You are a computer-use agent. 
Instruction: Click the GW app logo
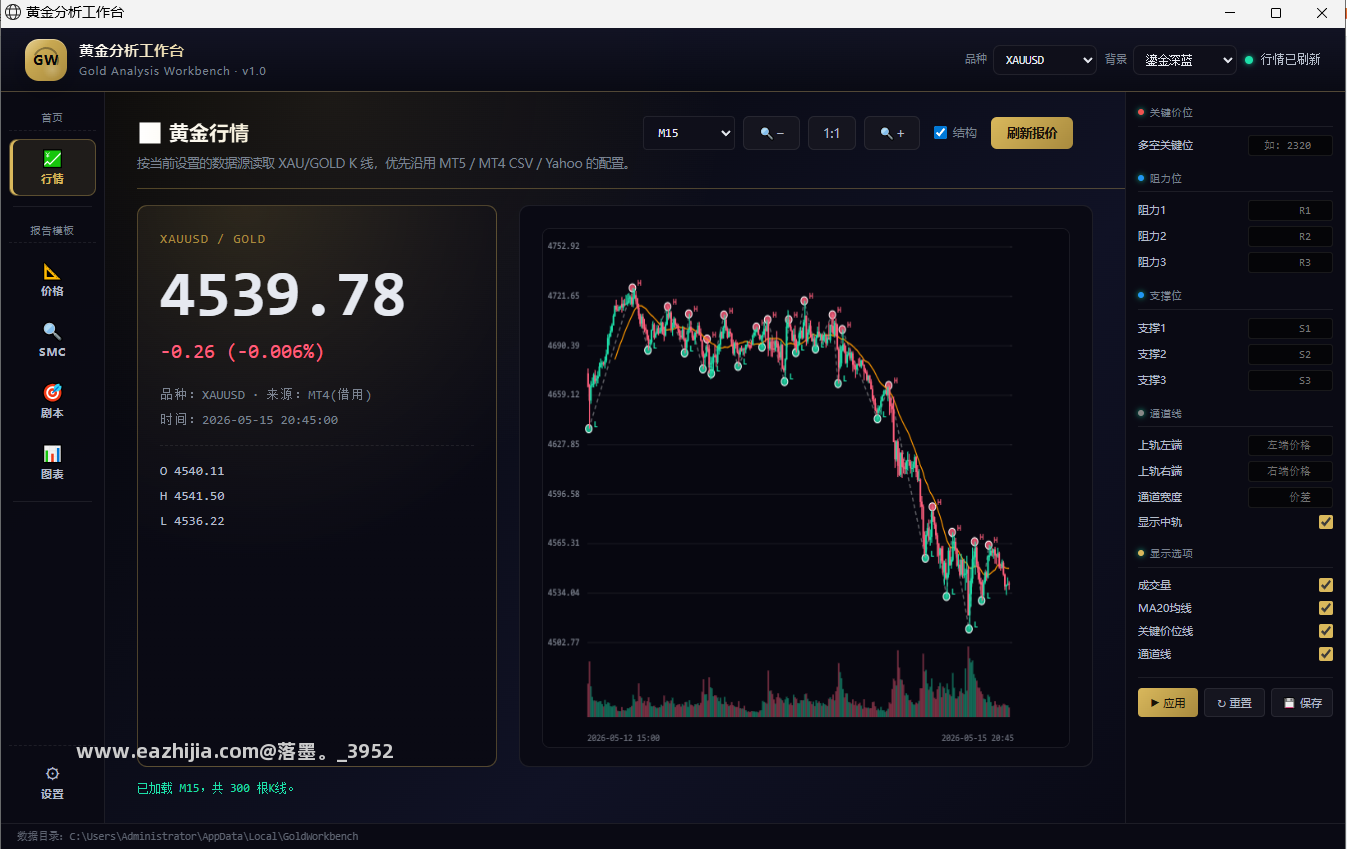46,59
